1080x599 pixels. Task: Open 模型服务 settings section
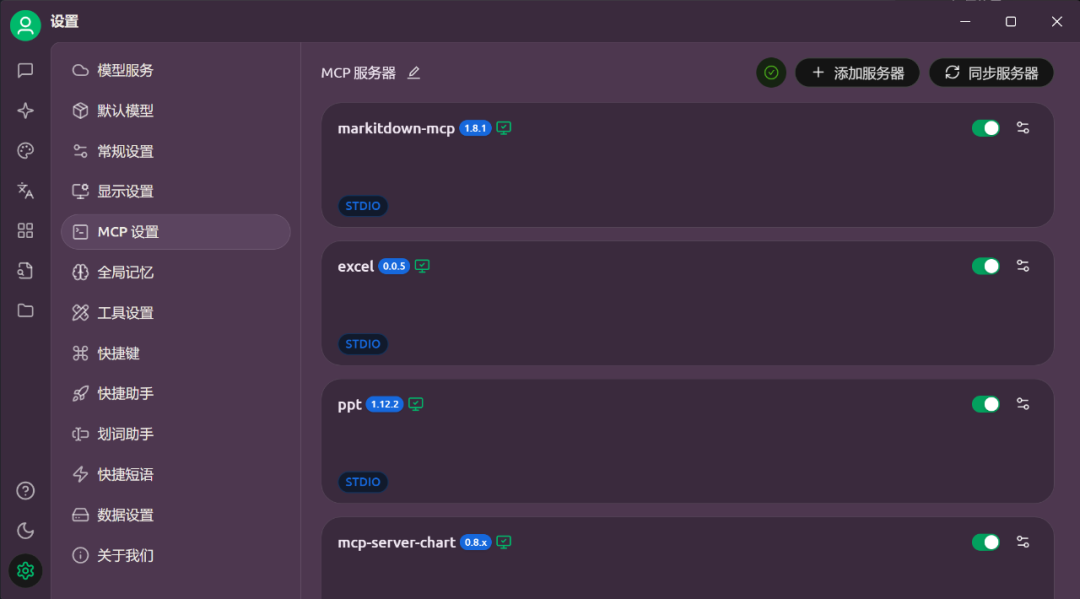point(176,70)
